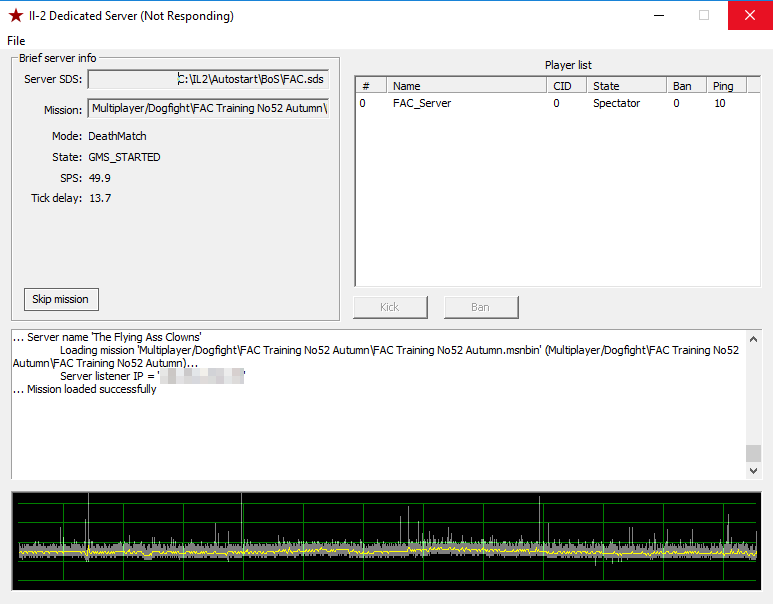The width and height of the screenshot is (773, 604).
Task: Minimize the Il-2 Dedicated Server window
Action: [x=659, y=15]
